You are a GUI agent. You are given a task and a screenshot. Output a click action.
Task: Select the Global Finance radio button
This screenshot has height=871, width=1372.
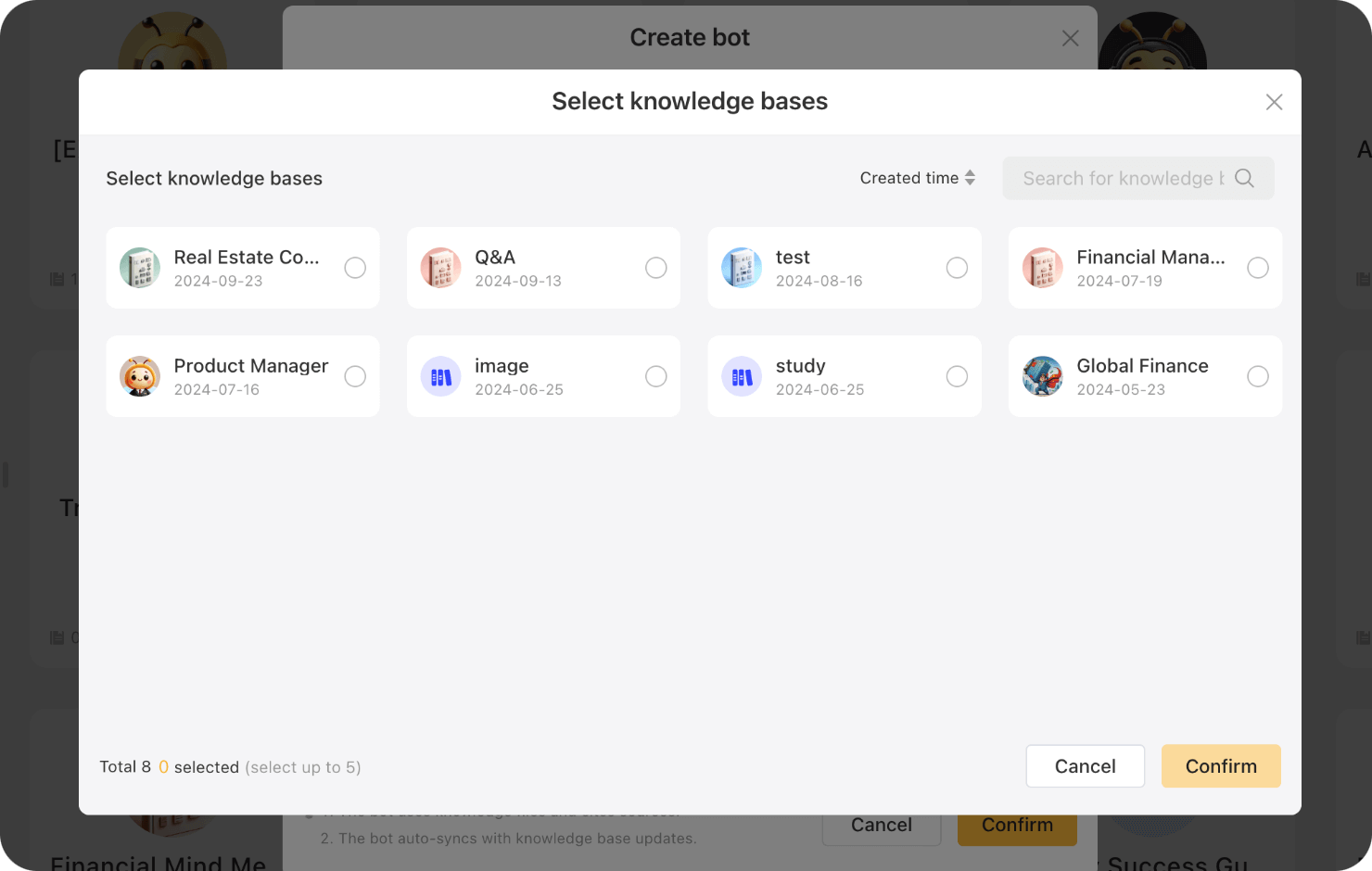click(1258, 376)
